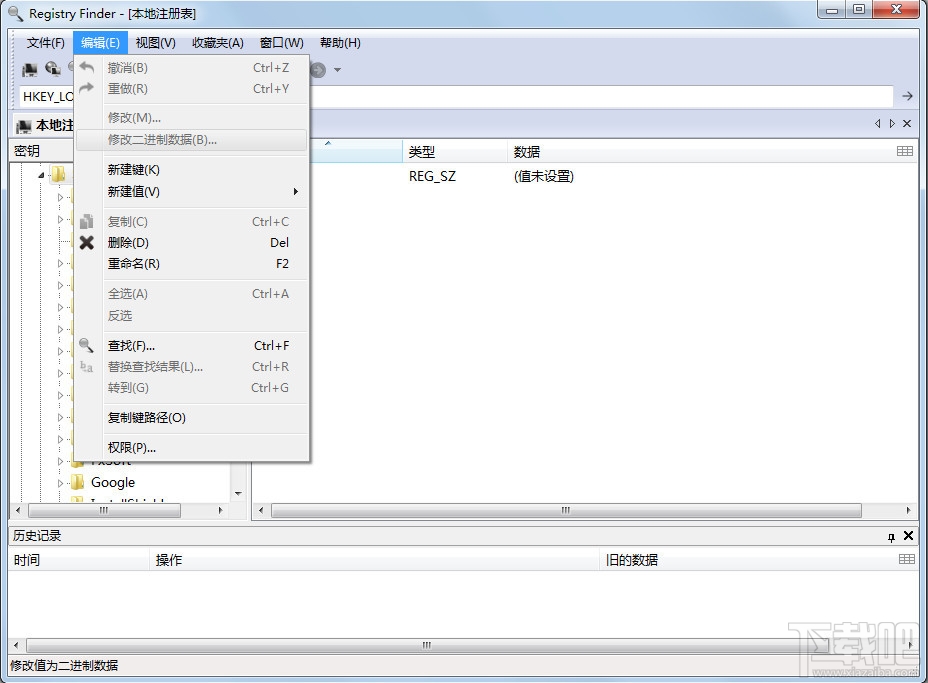Click the find magnifier icon beside 查找(F)
928x683 pixels.
88,345
